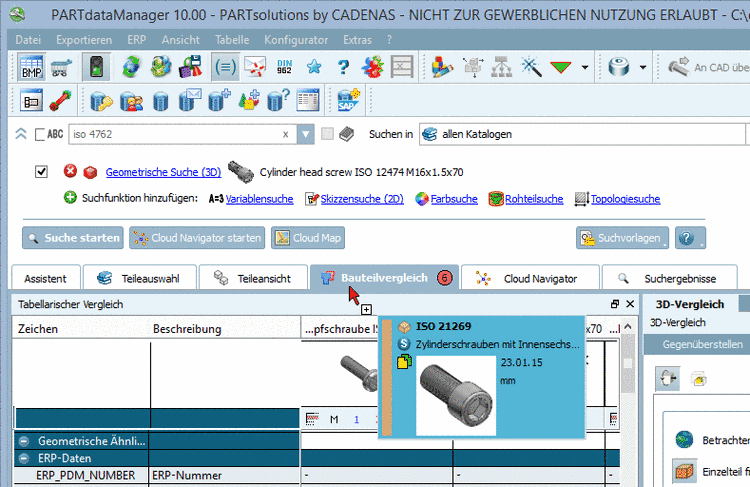Click the SAP toolbar icon
Screen dimensions: 750x487
348,100
